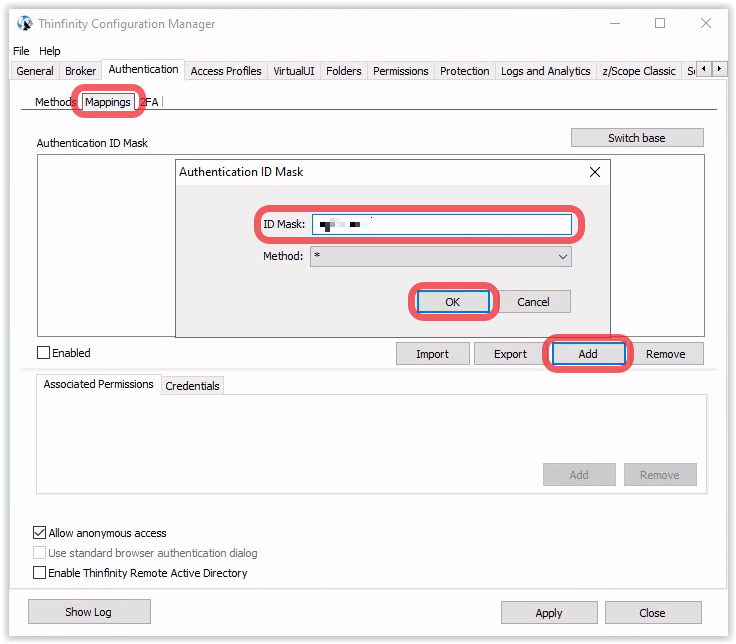Click the Export button
The width and height of the screenshot is (736, 644).
510,354
